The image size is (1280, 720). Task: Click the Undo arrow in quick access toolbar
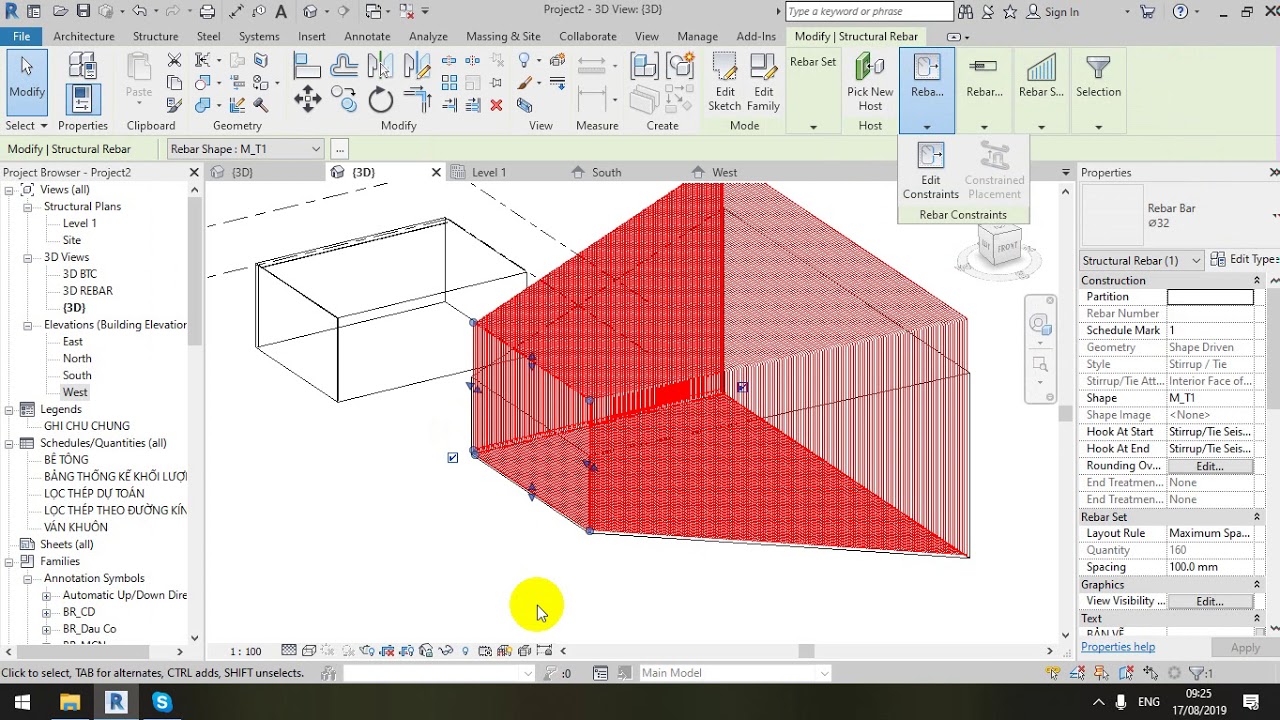tap(138, 12)
